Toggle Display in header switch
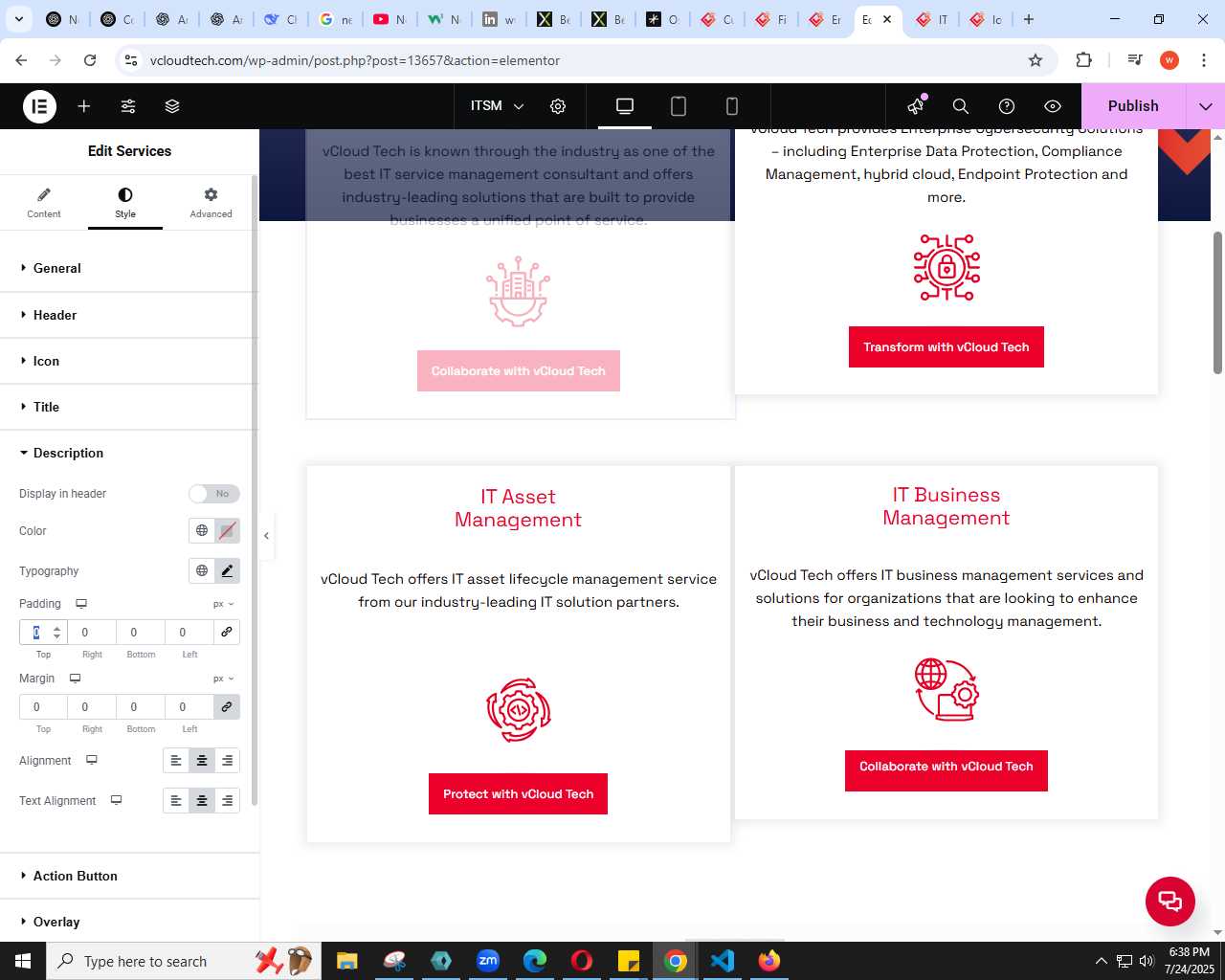The height and width of the screenshot is (980, 1225). pyautogui.click(x=213, y=494)
